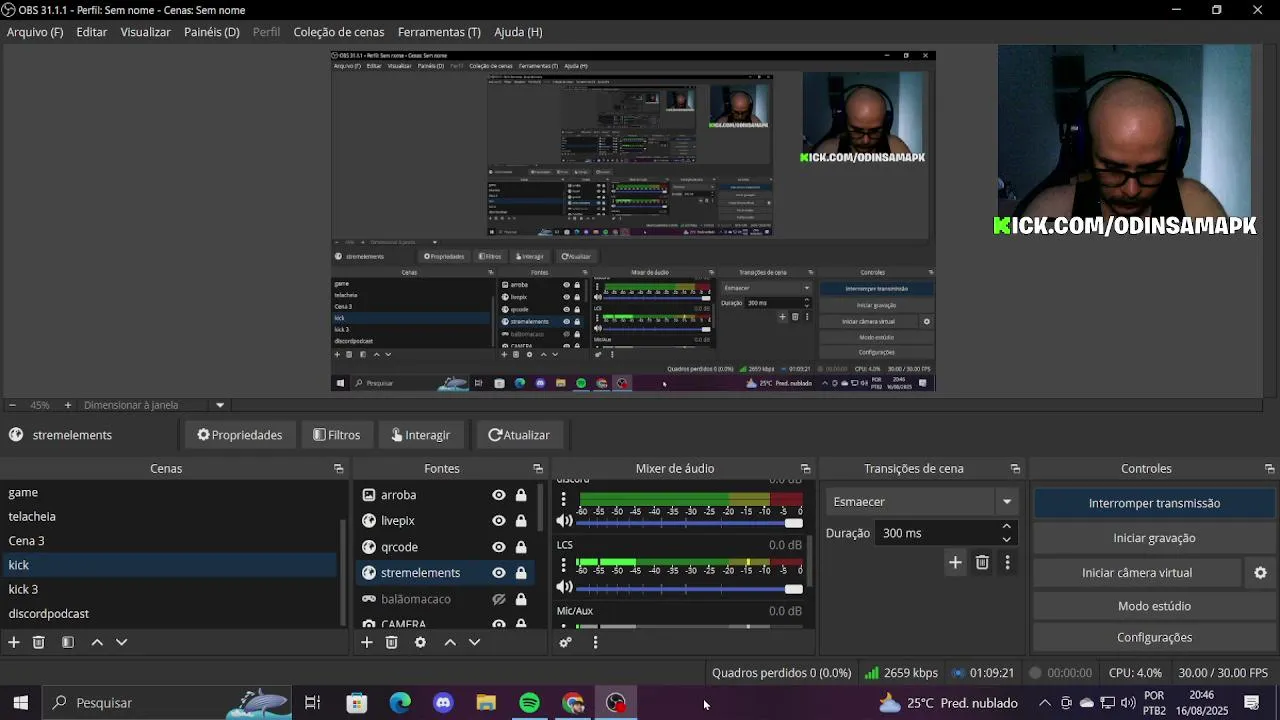The image size is (1280, 720).
Task: Open Spotify from the taskbar
Action: tap(530, 703)
